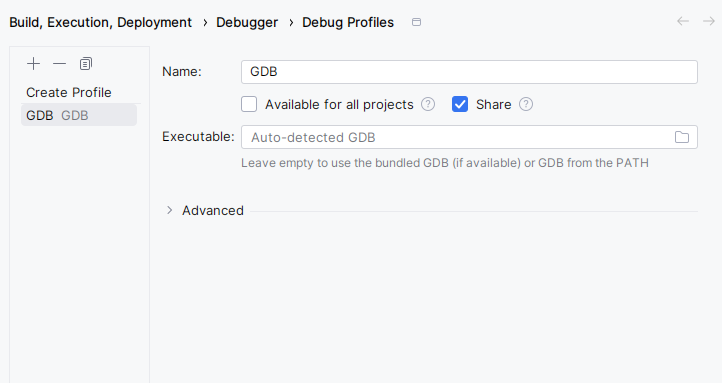Viewport: 722px width, 383px height.
Task: Navigate forward in settings history
Action: coord(709,21)
